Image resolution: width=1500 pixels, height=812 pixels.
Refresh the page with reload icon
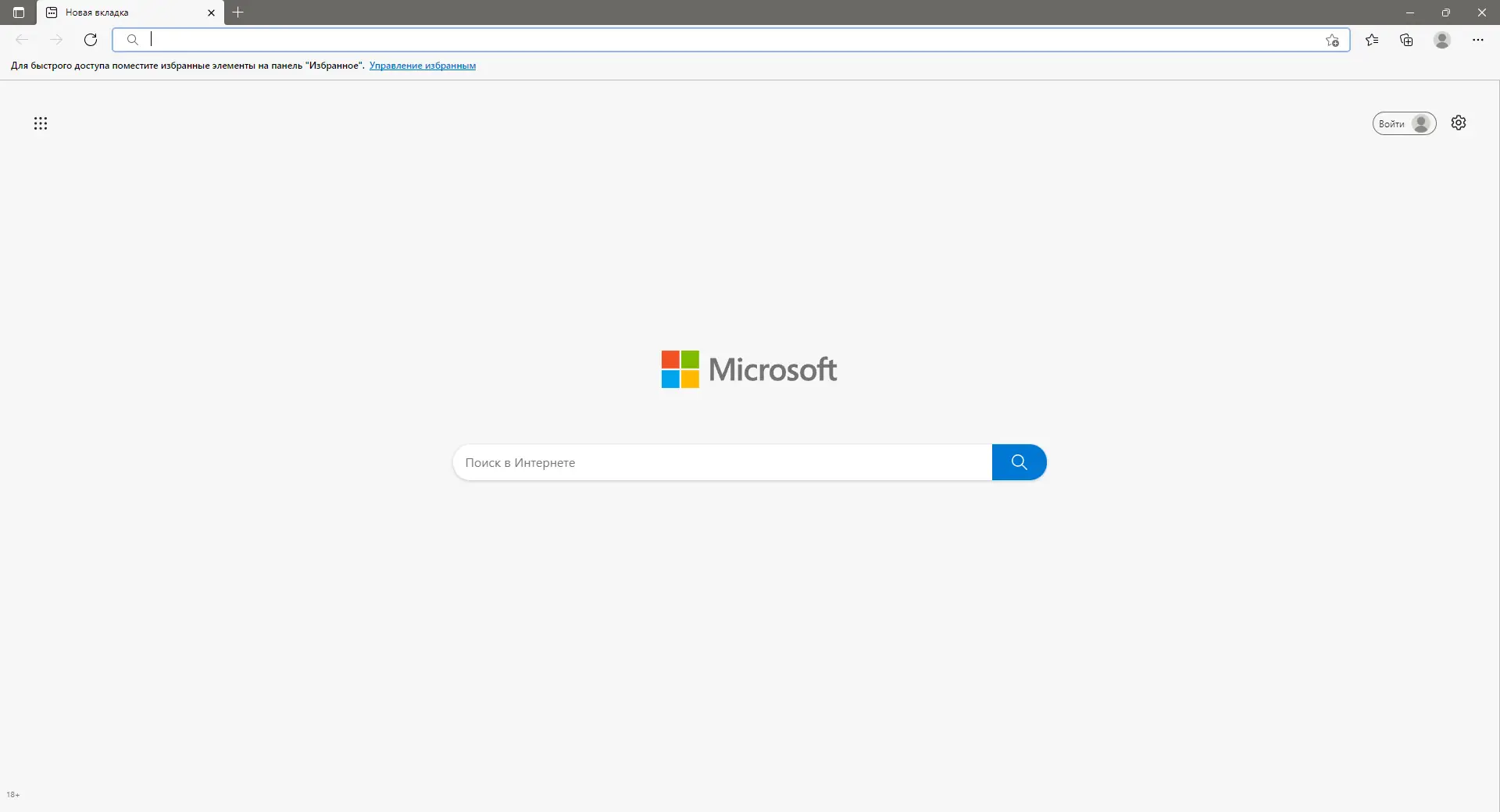[91, 40]
